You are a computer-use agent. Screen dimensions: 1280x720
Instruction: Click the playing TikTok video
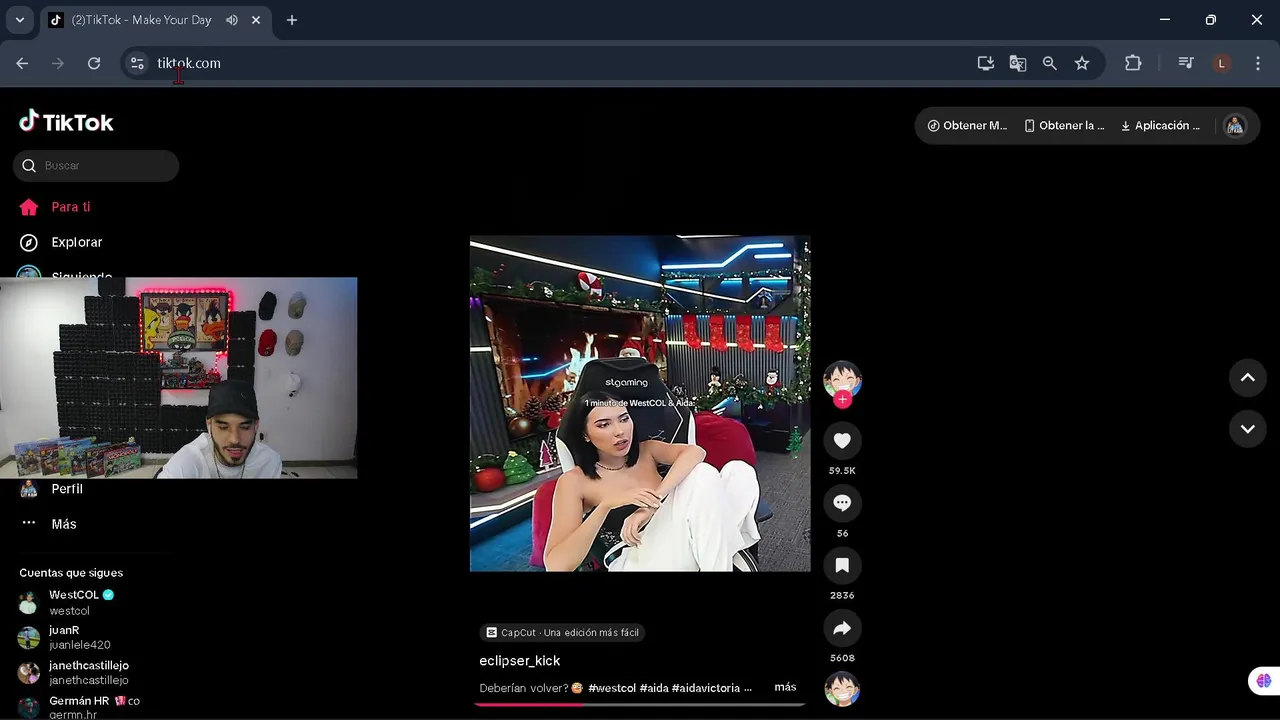640,404
